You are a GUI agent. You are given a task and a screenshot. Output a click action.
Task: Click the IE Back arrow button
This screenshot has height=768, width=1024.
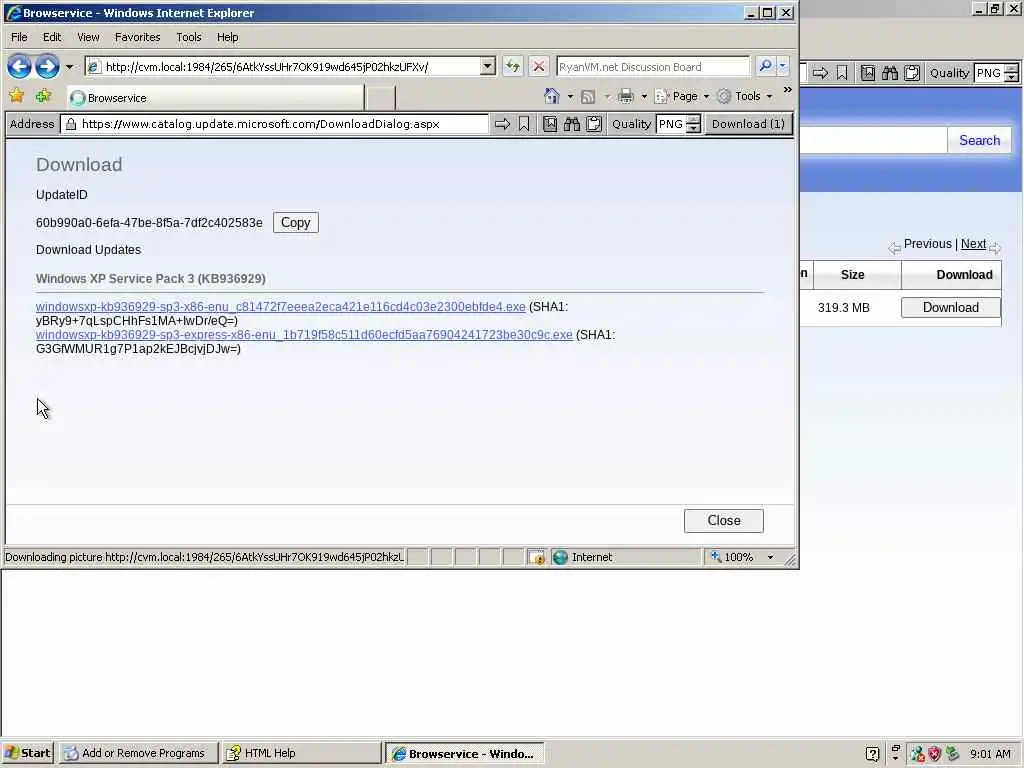tap(20, 67)
